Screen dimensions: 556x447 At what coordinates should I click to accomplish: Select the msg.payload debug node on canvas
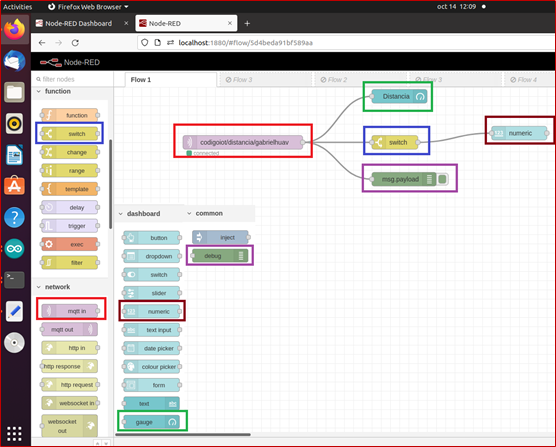[404, 179]
